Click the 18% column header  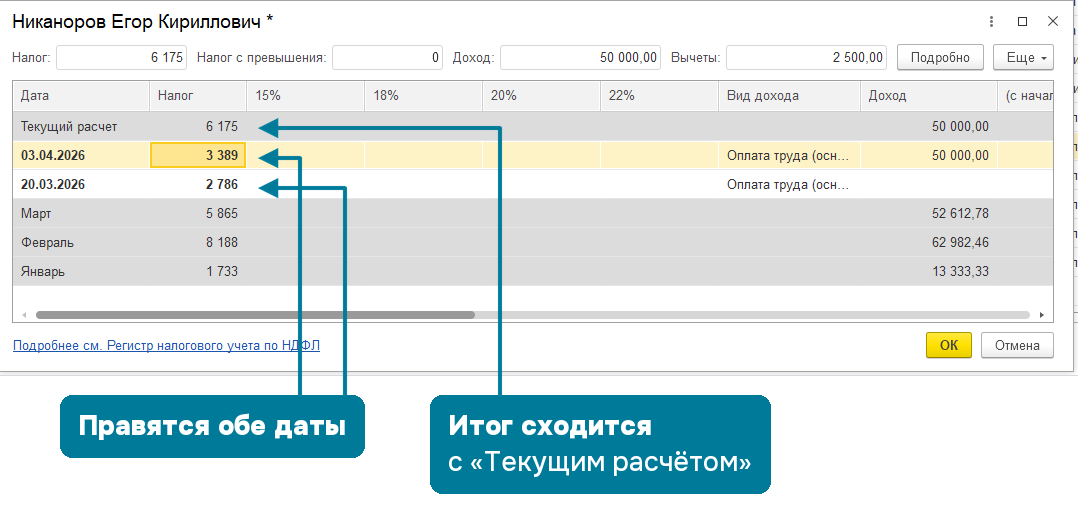coord(424,96)
